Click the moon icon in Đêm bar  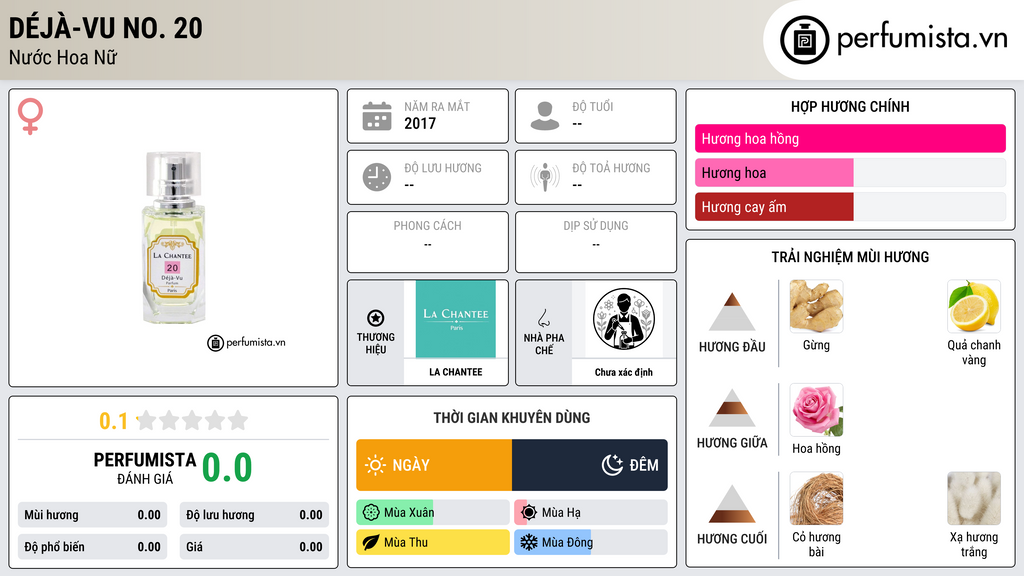point(612,465)
